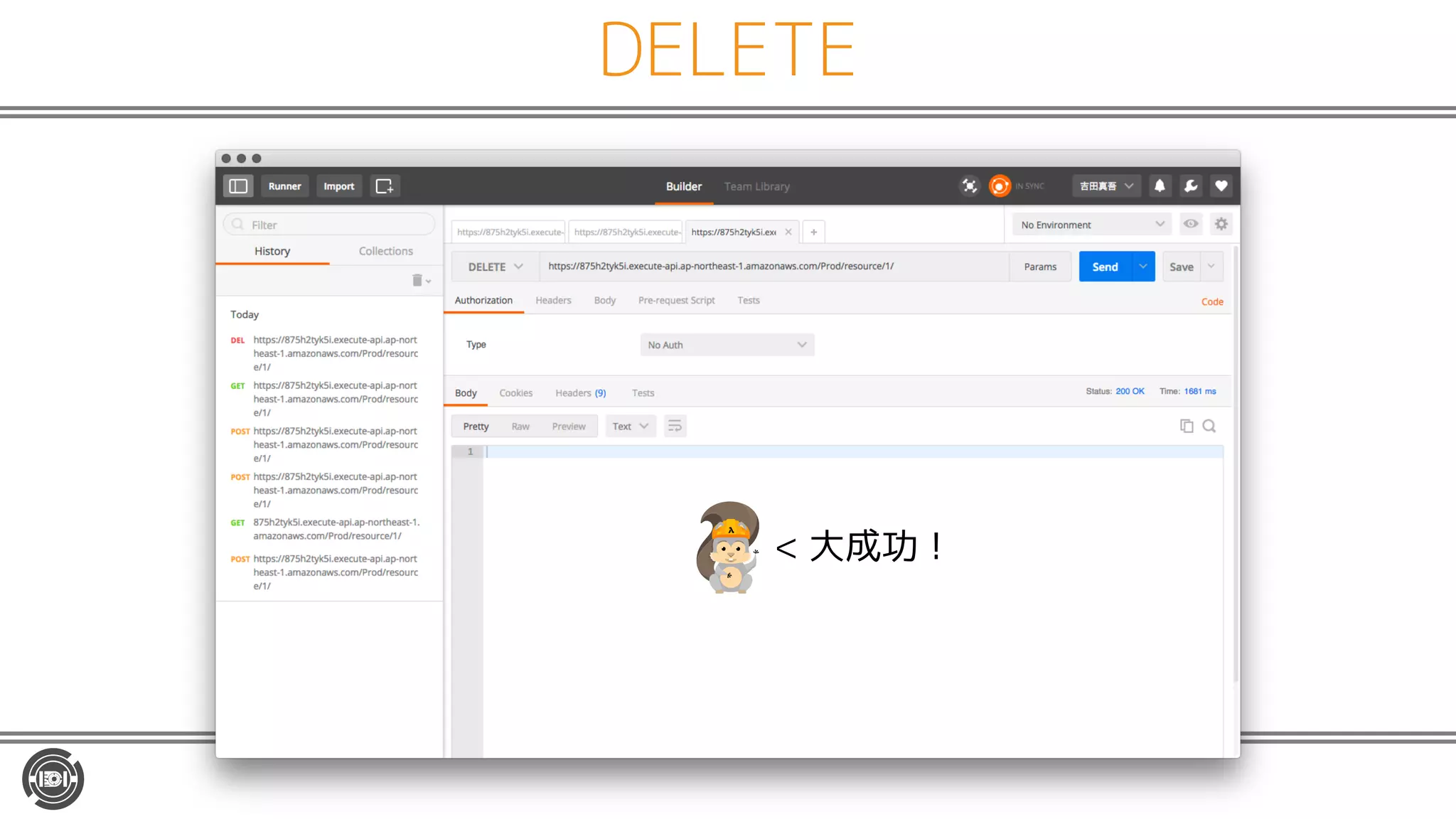The image size is (1456, 819).
Task: Select the Preview response view
Action: (x=569, y=426)
